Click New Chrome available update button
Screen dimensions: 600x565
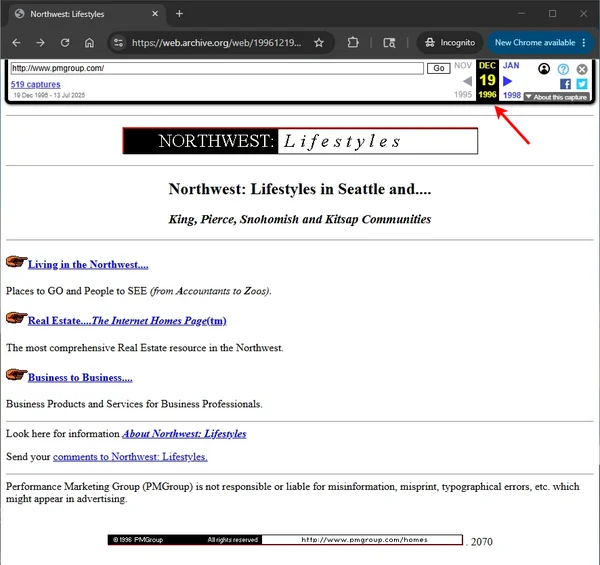[x=535, y=42]
